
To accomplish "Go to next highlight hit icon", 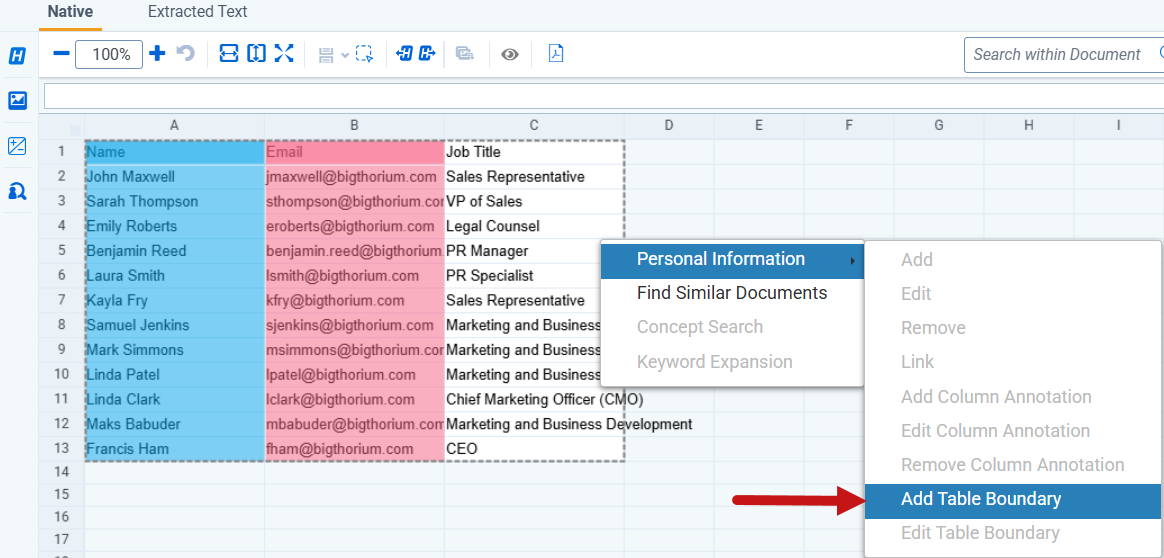I will pos(427,53).
